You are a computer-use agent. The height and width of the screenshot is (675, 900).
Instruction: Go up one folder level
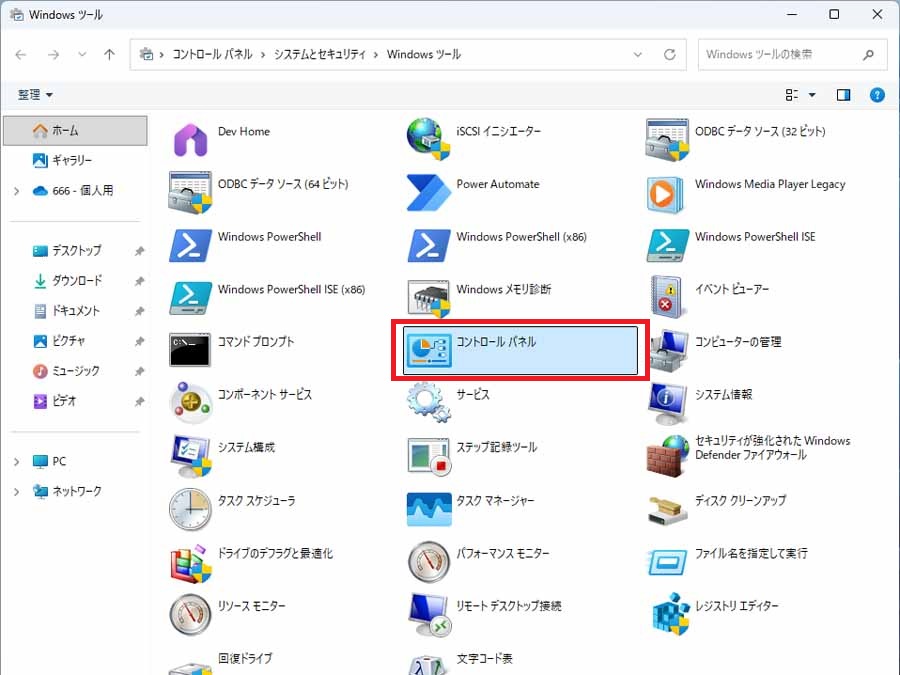109,55
